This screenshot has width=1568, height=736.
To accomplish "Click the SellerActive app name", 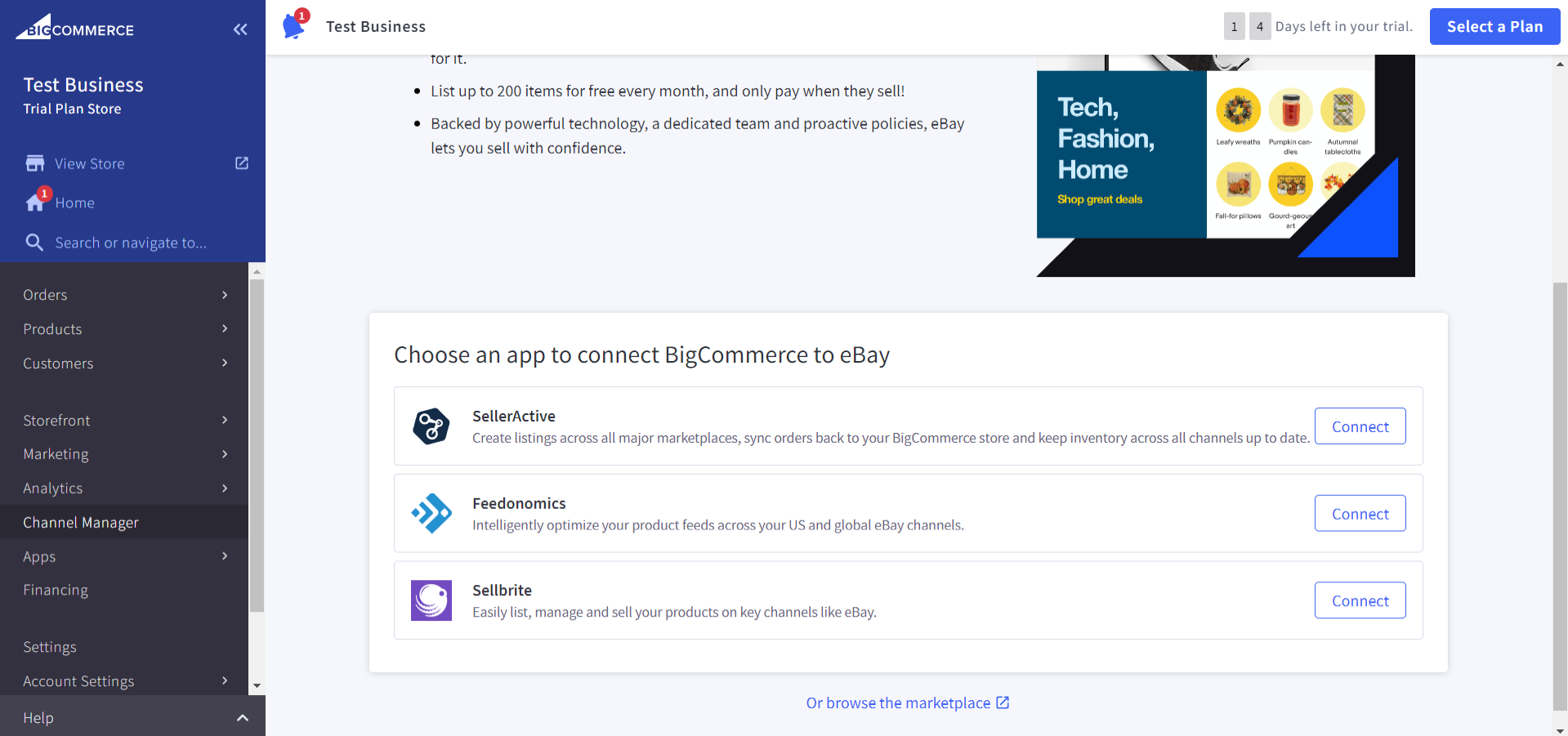I will 514,416.
